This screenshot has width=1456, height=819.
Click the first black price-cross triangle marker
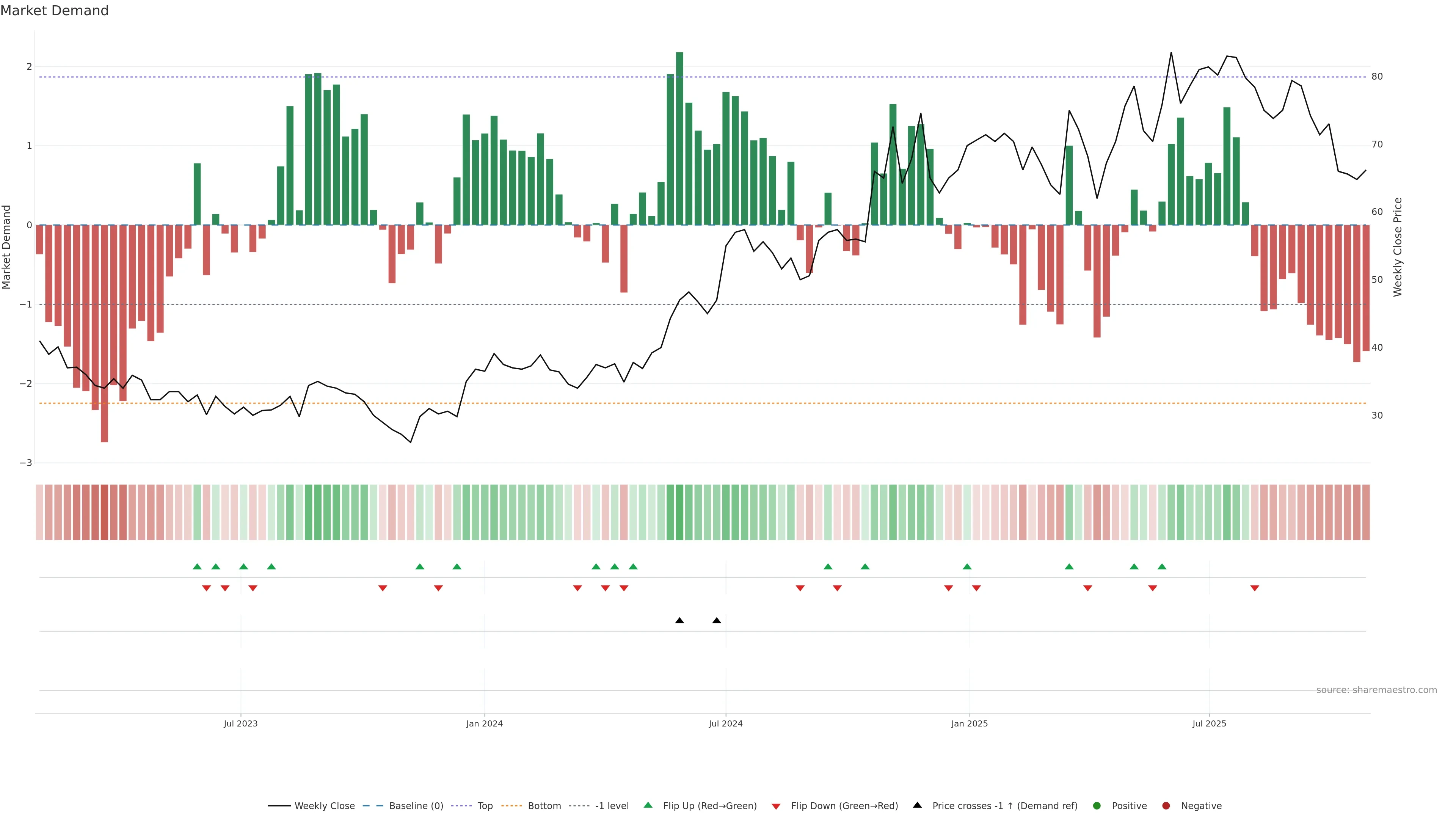tap(679, 621)
